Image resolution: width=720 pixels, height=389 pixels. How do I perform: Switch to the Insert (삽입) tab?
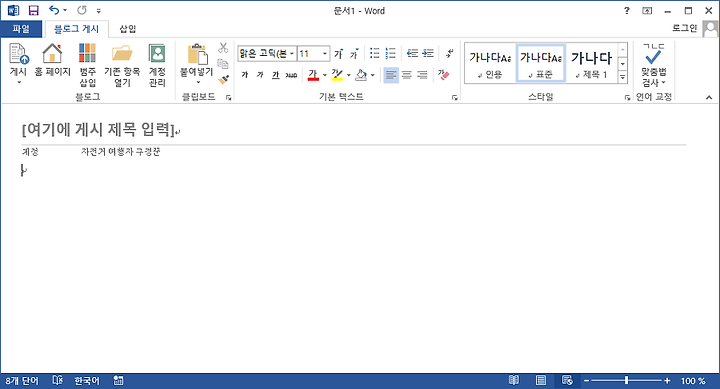coord(128,29)
